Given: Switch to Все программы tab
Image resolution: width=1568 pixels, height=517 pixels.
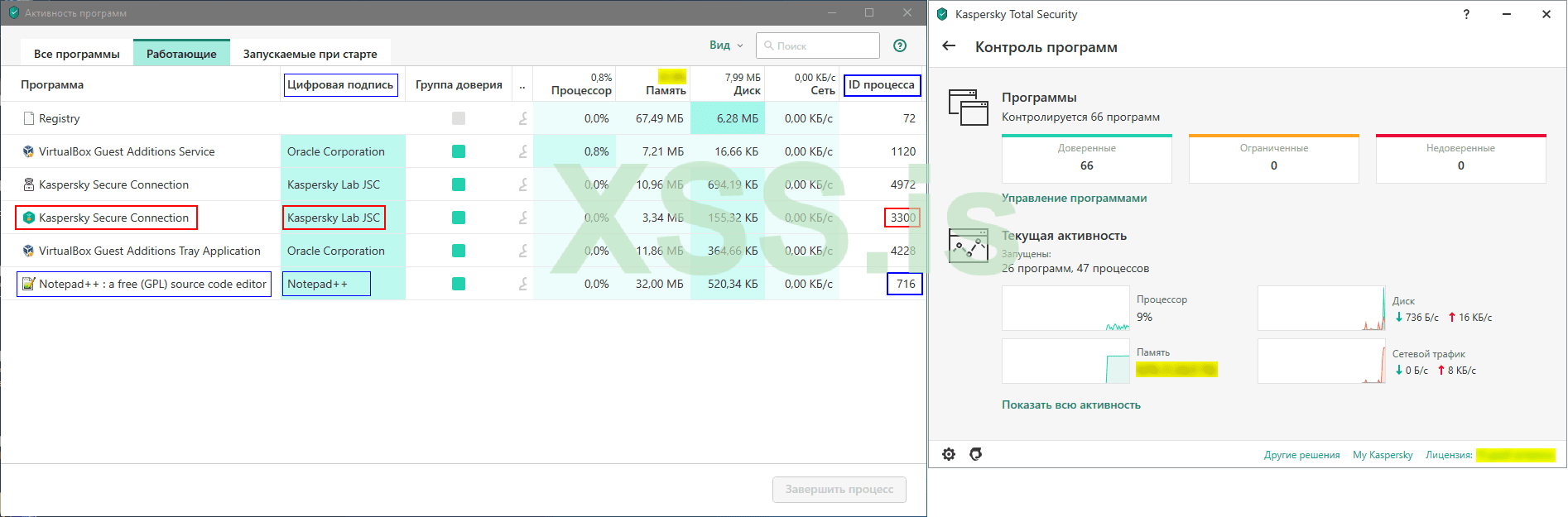Looking at the screenshot, I should click(77, 54).
